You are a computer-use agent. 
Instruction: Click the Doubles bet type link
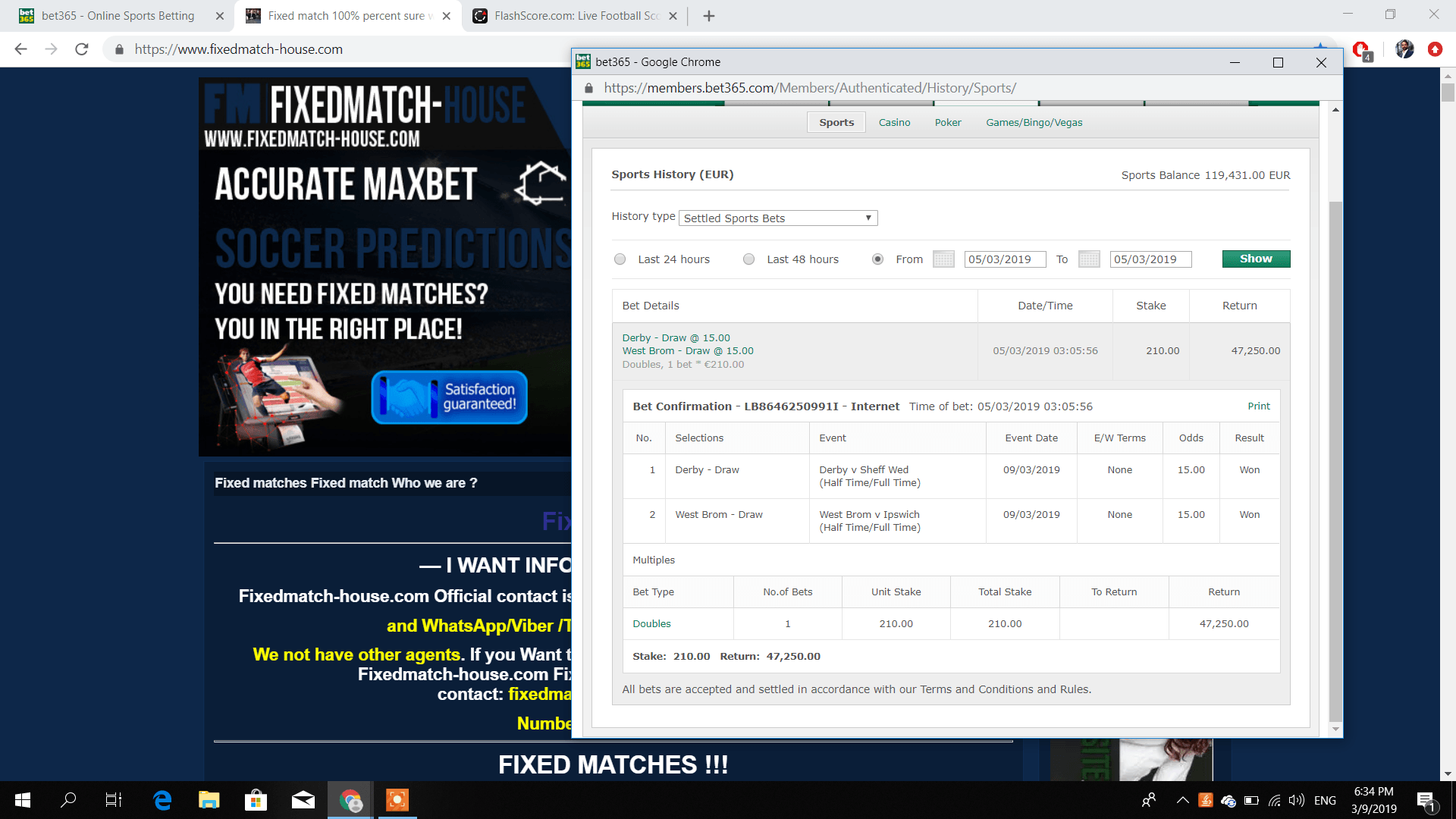point(651,623)
